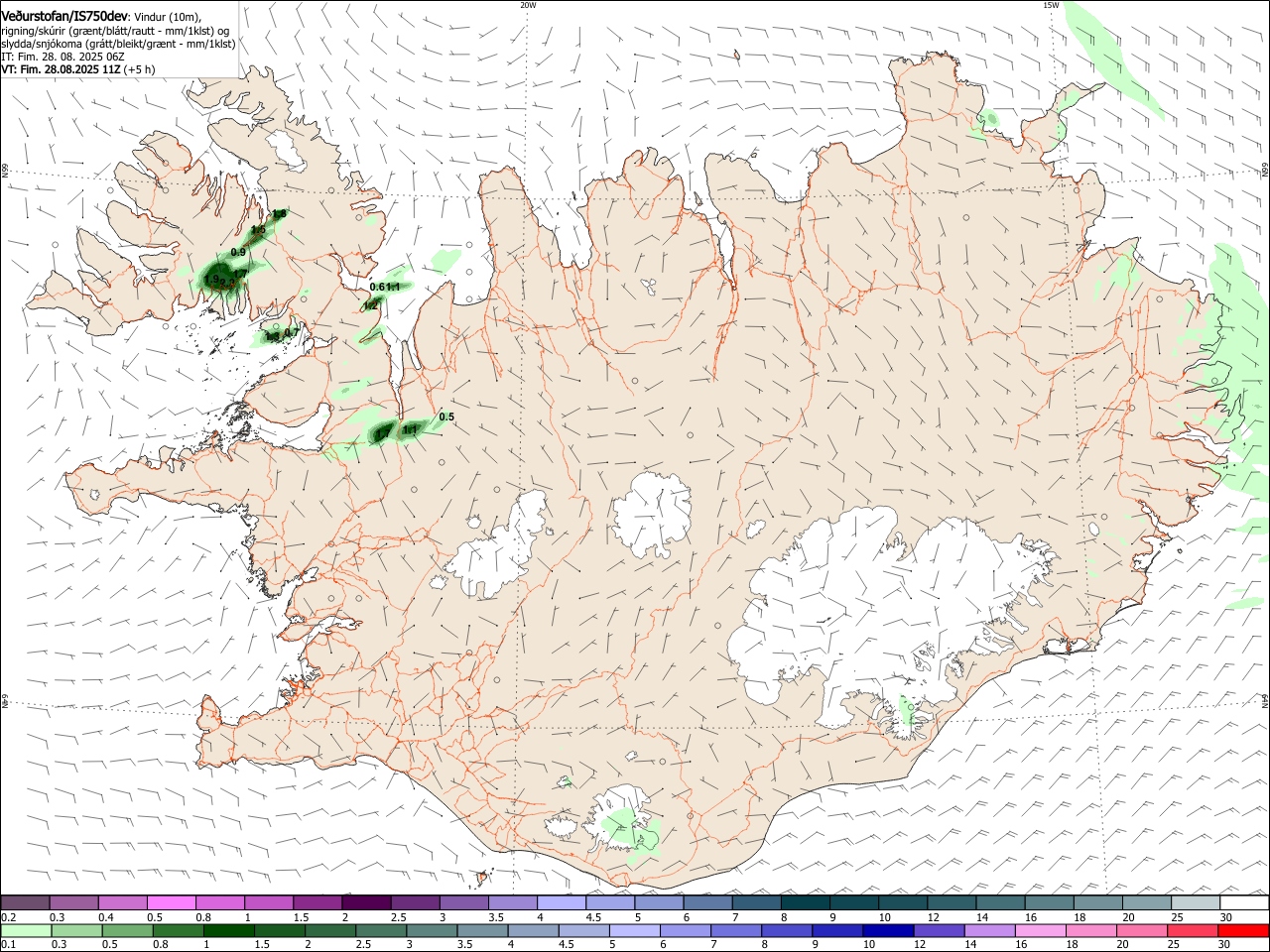Click the 0.5 precipitation value on the map

click(446, 416)
